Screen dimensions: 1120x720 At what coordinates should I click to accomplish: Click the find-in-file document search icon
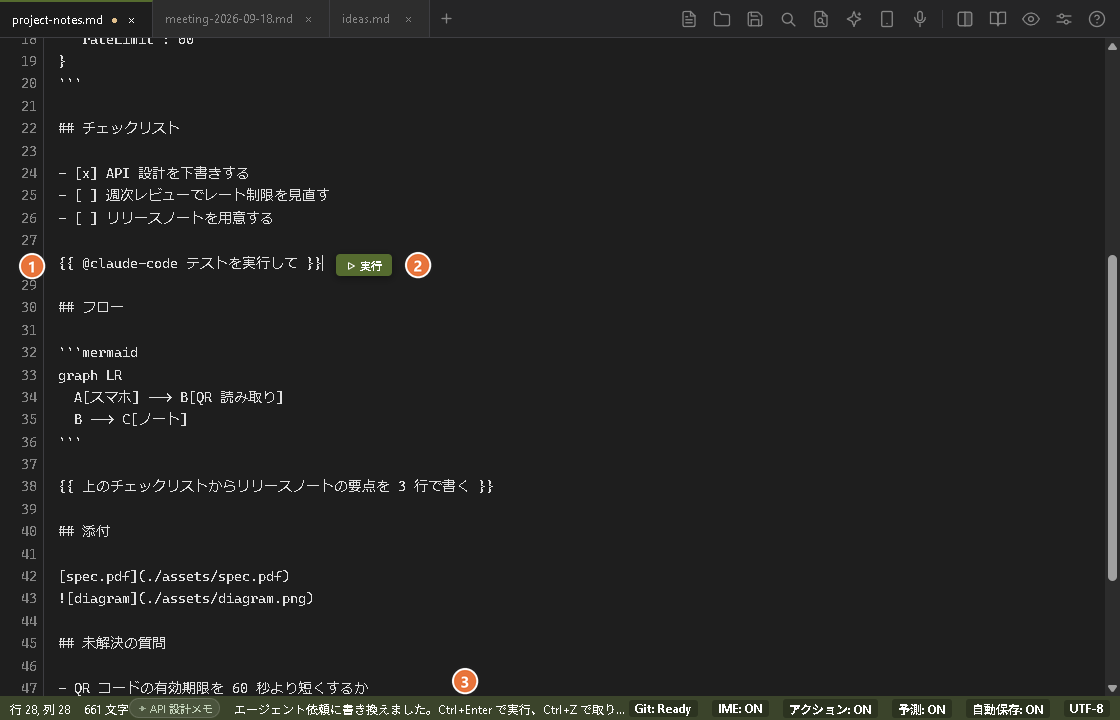coord(821,19)
